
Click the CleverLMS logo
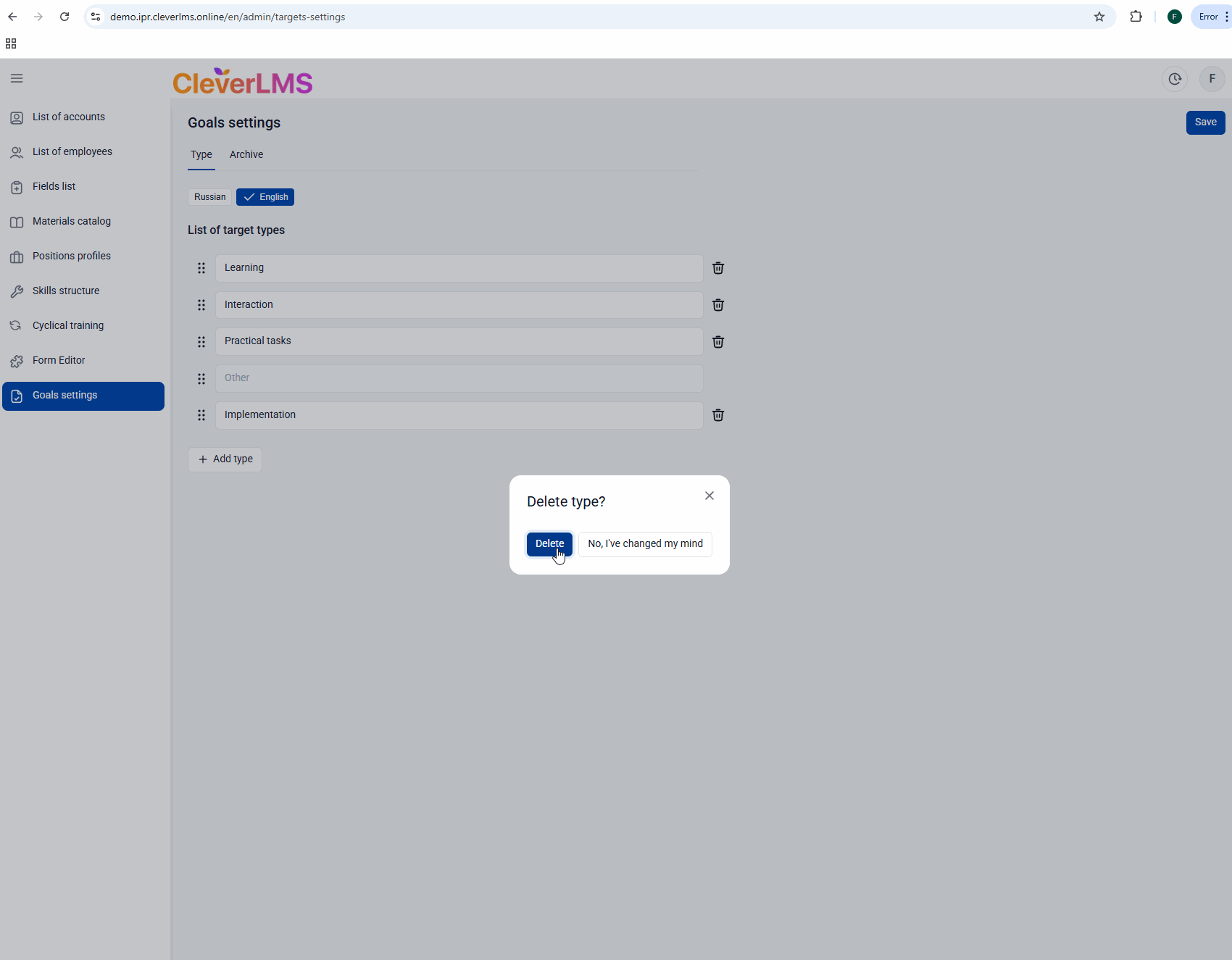tap(243, 82)
